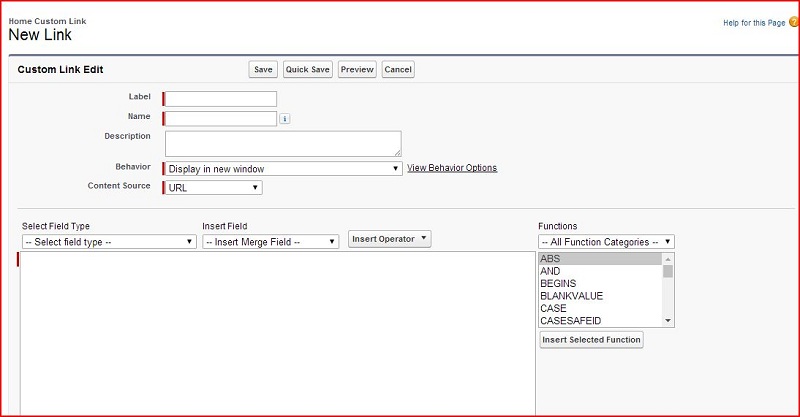Select ABS in the functions list
This screenshot has height=417, width=800.
point(600,259)
